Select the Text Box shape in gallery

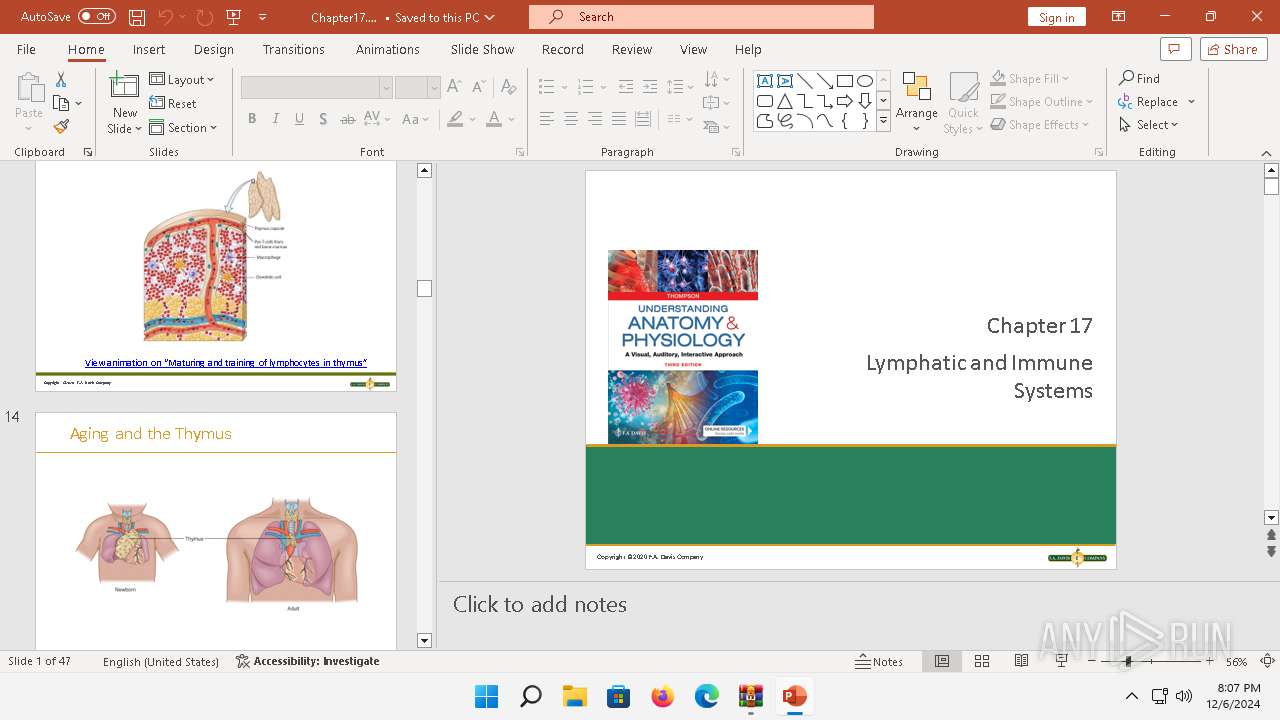coord(764,81)
